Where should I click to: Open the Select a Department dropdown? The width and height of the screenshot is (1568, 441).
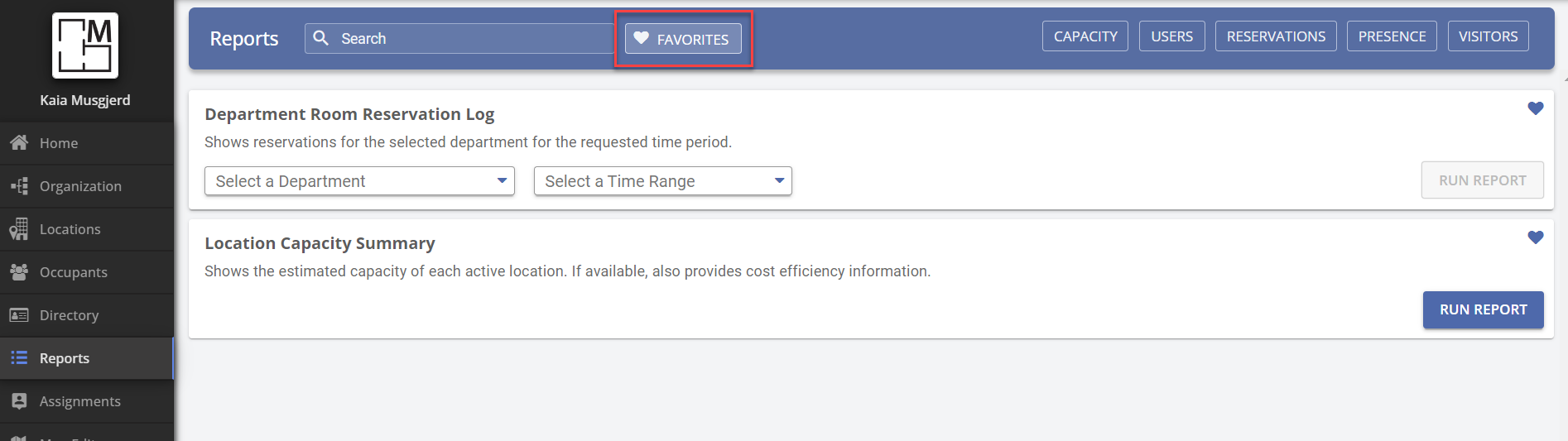coord(359,181)
